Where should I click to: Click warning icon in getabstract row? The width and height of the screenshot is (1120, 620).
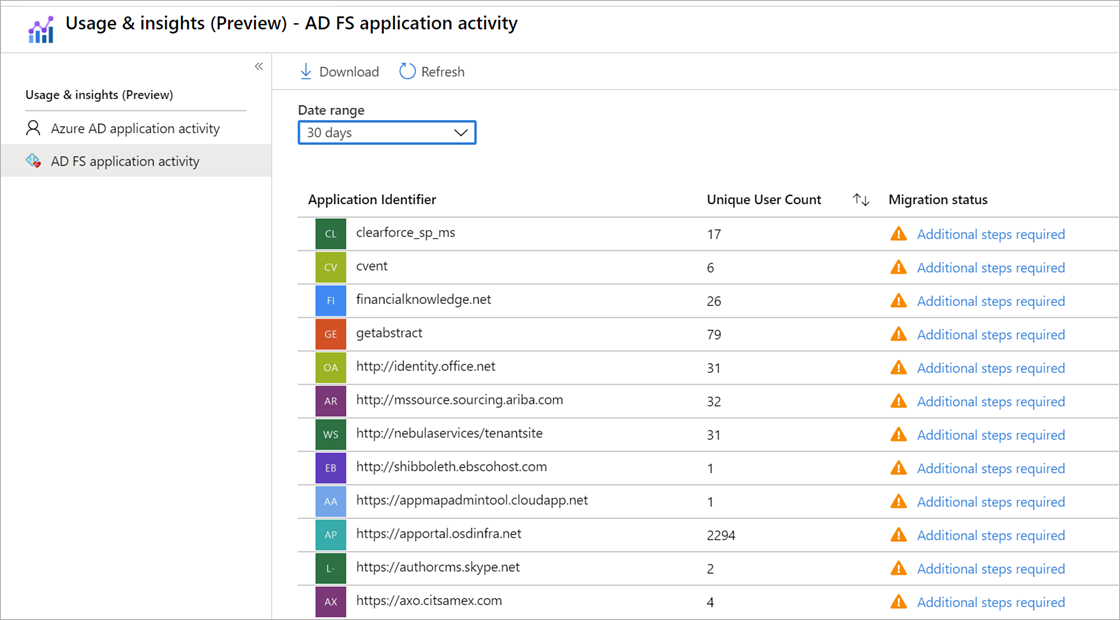(899, 334)
